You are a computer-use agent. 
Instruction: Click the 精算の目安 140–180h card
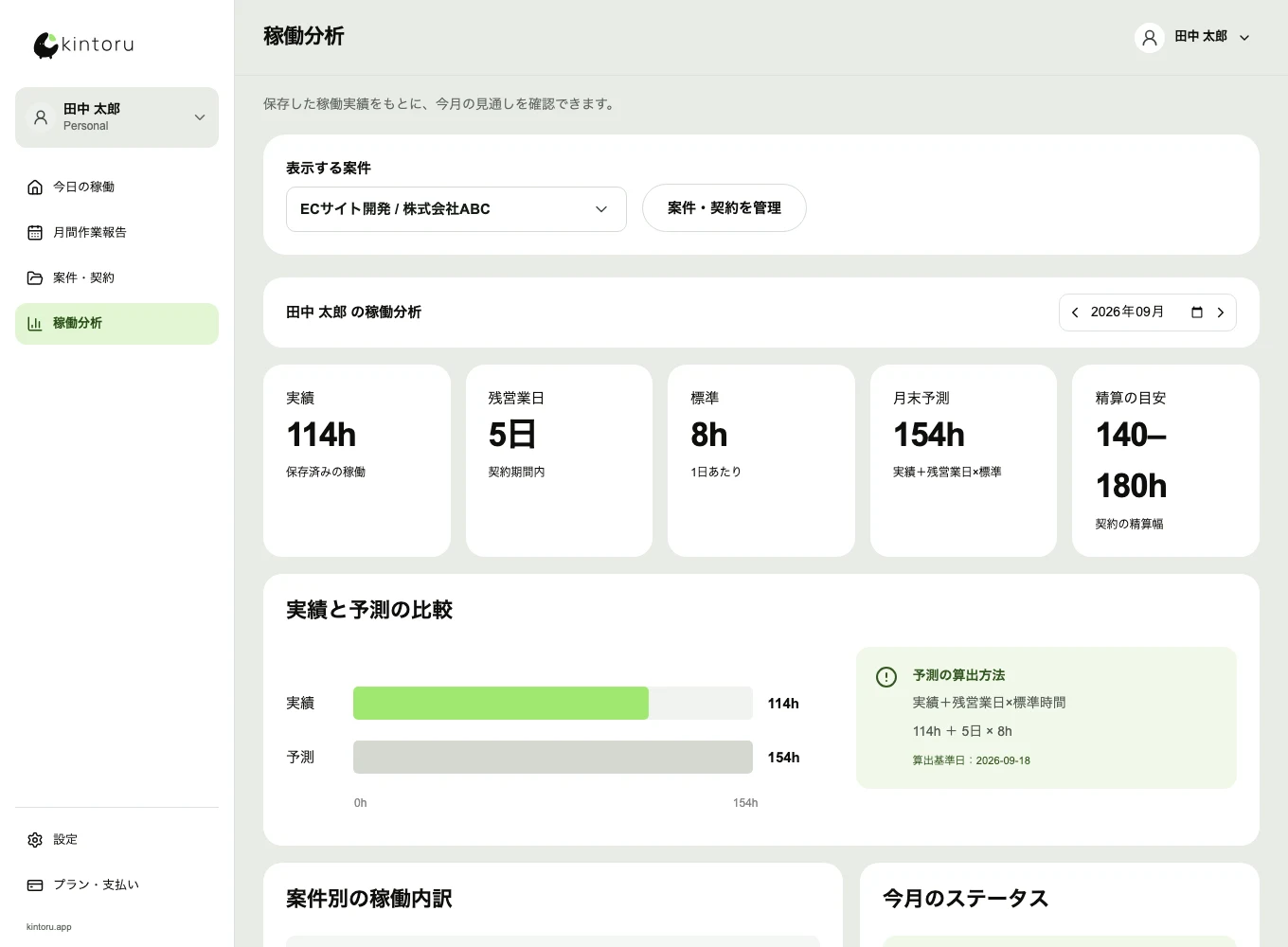click(x=1166, y=460)
